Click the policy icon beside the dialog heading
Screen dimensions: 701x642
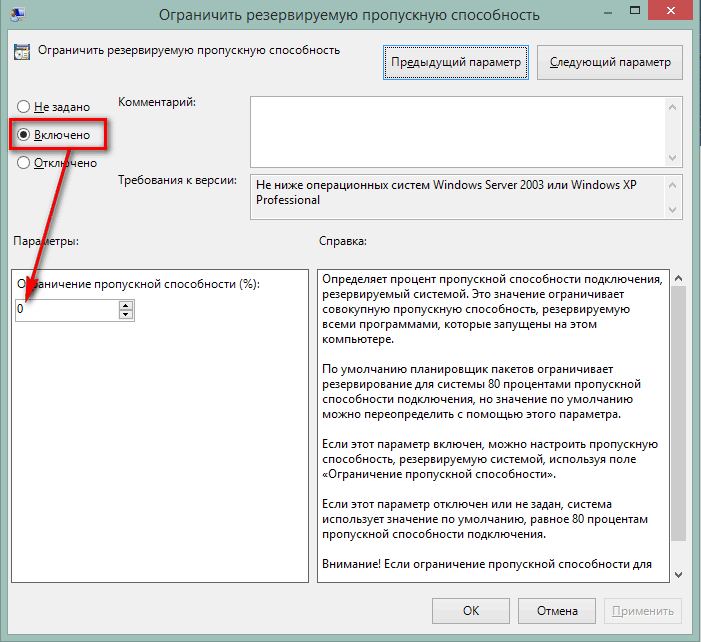pos(21,52)
